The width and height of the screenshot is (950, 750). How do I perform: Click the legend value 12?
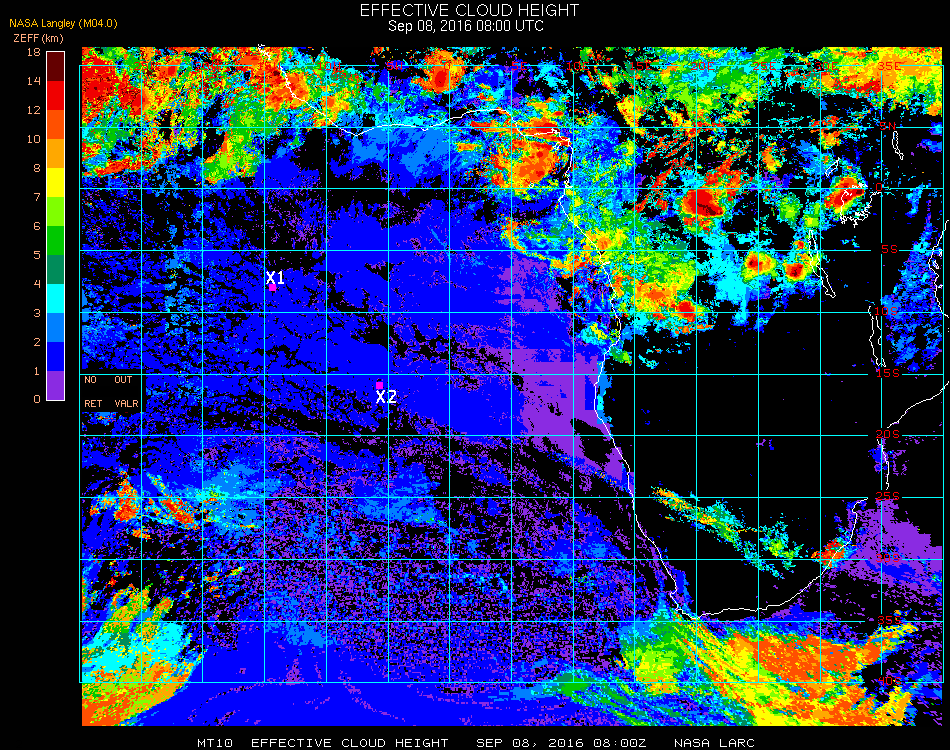click(34, 110)
